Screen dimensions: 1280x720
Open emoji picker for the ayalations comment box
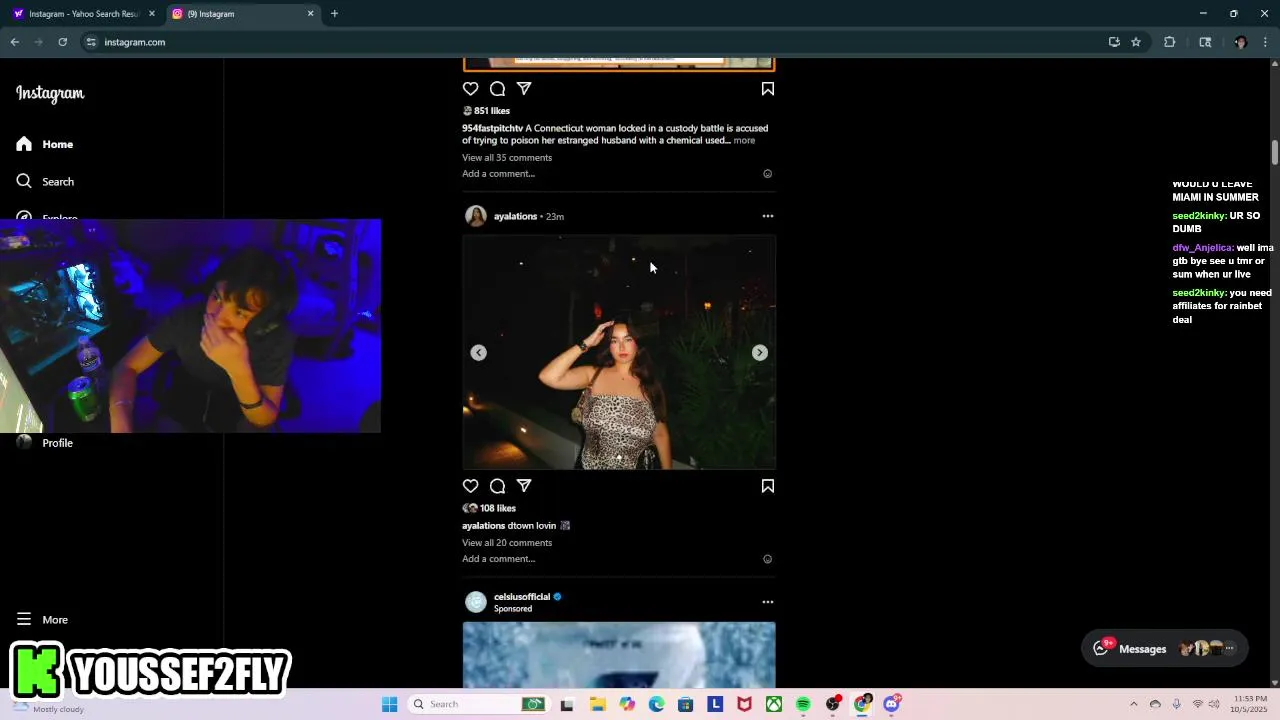click(x=768, y=559)
